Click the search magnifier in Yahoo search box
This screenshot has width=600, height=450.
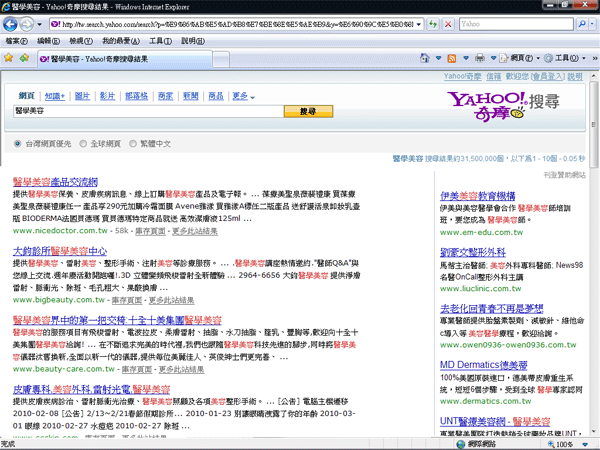(x=582, y=24)
